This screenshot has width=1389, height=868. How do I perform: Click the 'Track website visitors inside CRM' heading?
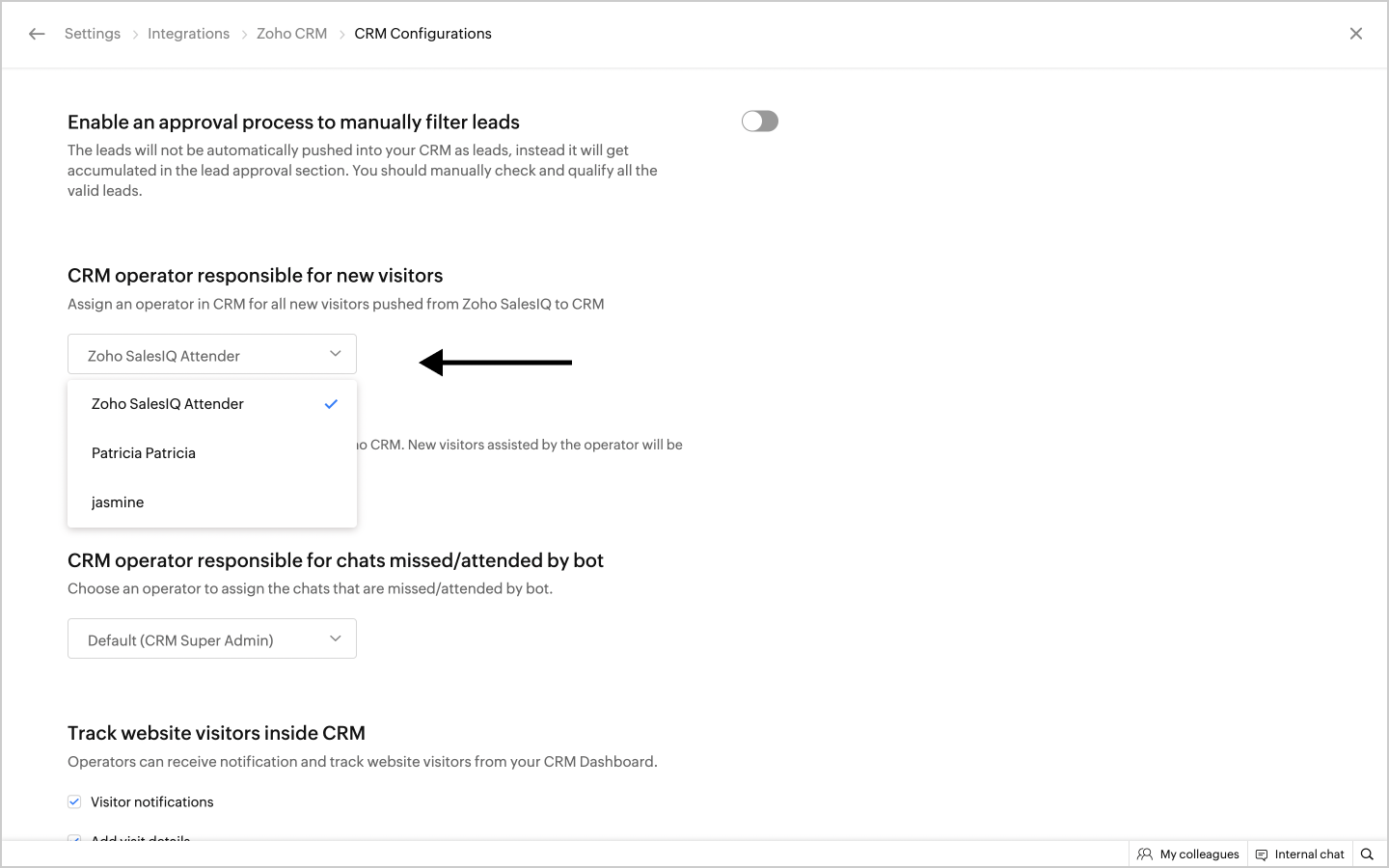coord(217,733)
